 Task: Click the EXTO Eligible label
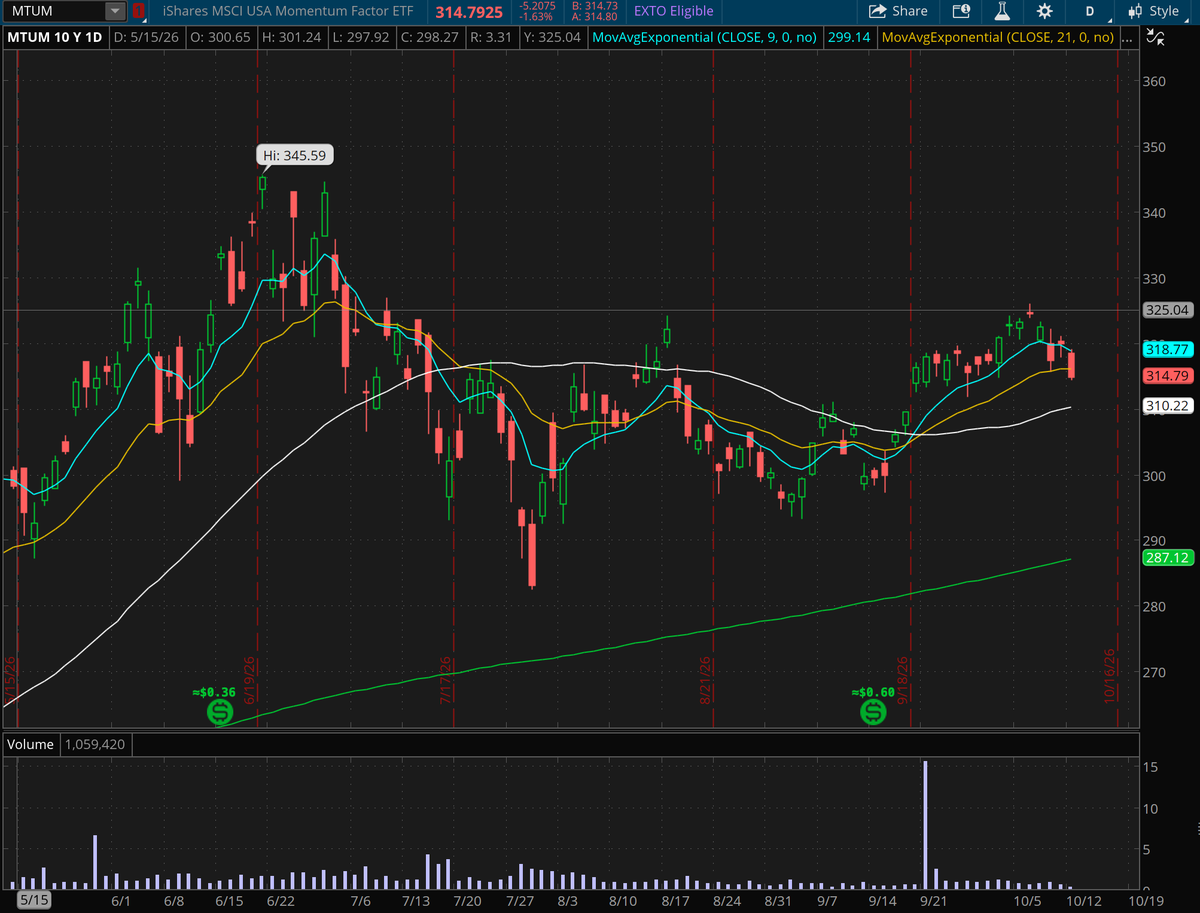tap(674, 11)
